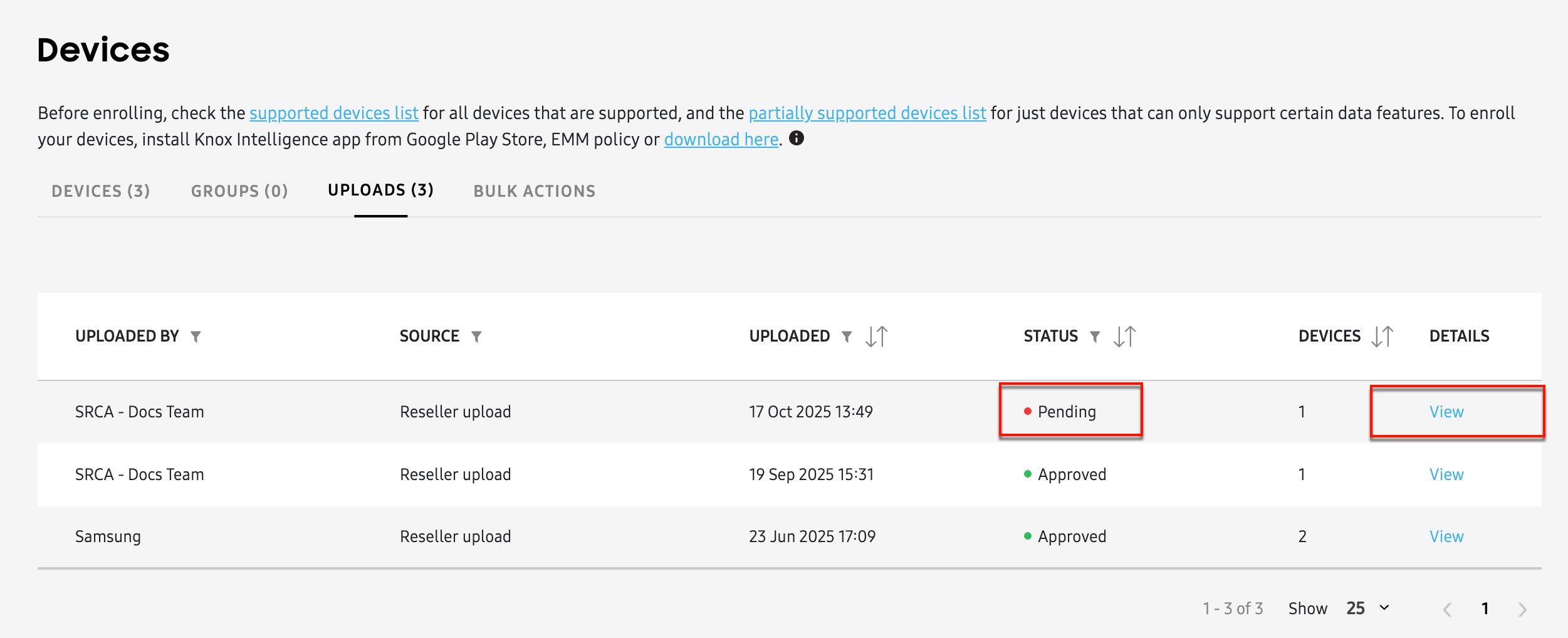View the Samsung upload details

[x=1447, y=536]
